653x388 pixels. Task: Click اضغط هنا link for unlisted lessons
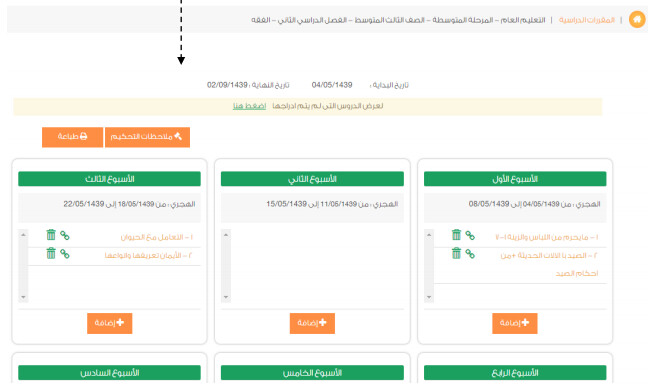tap(249, 106)
